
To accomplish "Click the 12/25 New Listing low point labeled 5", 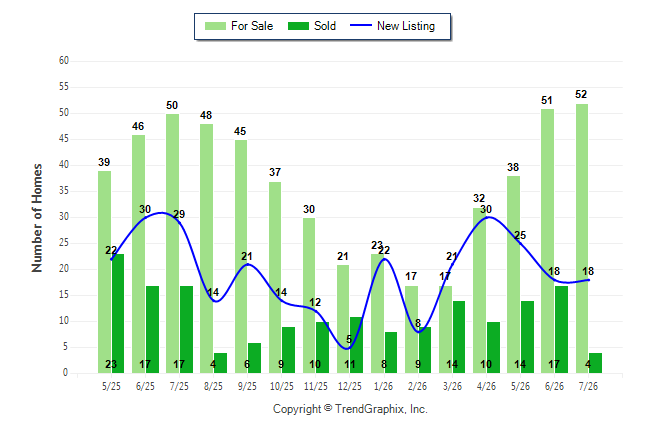I will [347, 349].
